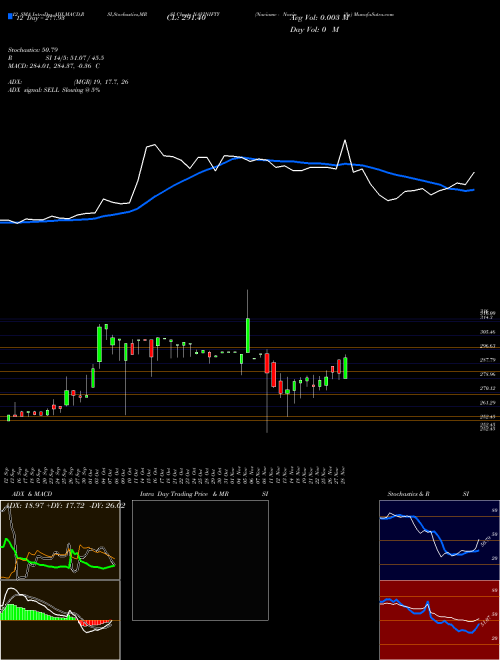The width and height of the screenshot is (500, 660).
Task: Click the last green candlestick on the right
Action: click(346, 368)
